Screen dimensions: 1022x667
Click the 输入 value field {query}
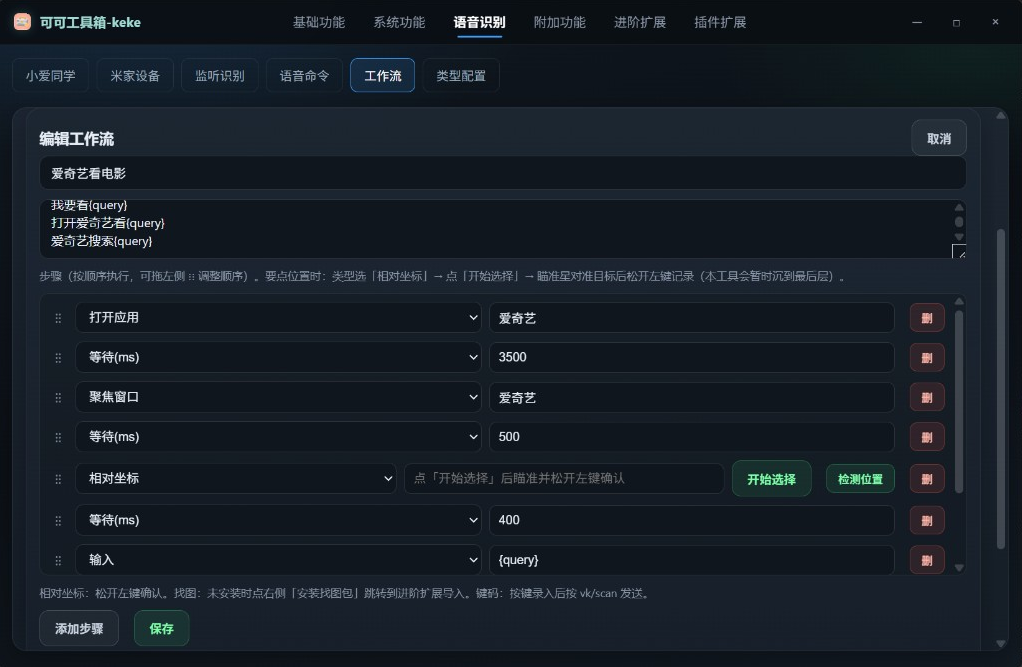(692, 560)
